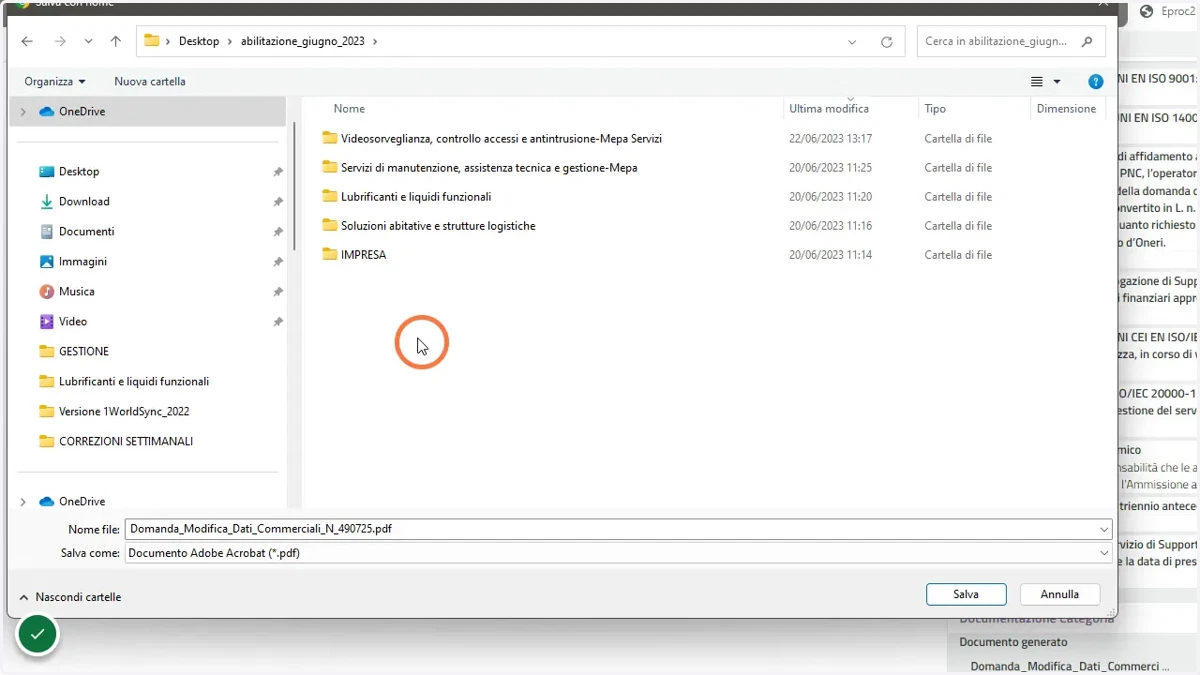Collapse folders with Nascondi cartelle

70,597
